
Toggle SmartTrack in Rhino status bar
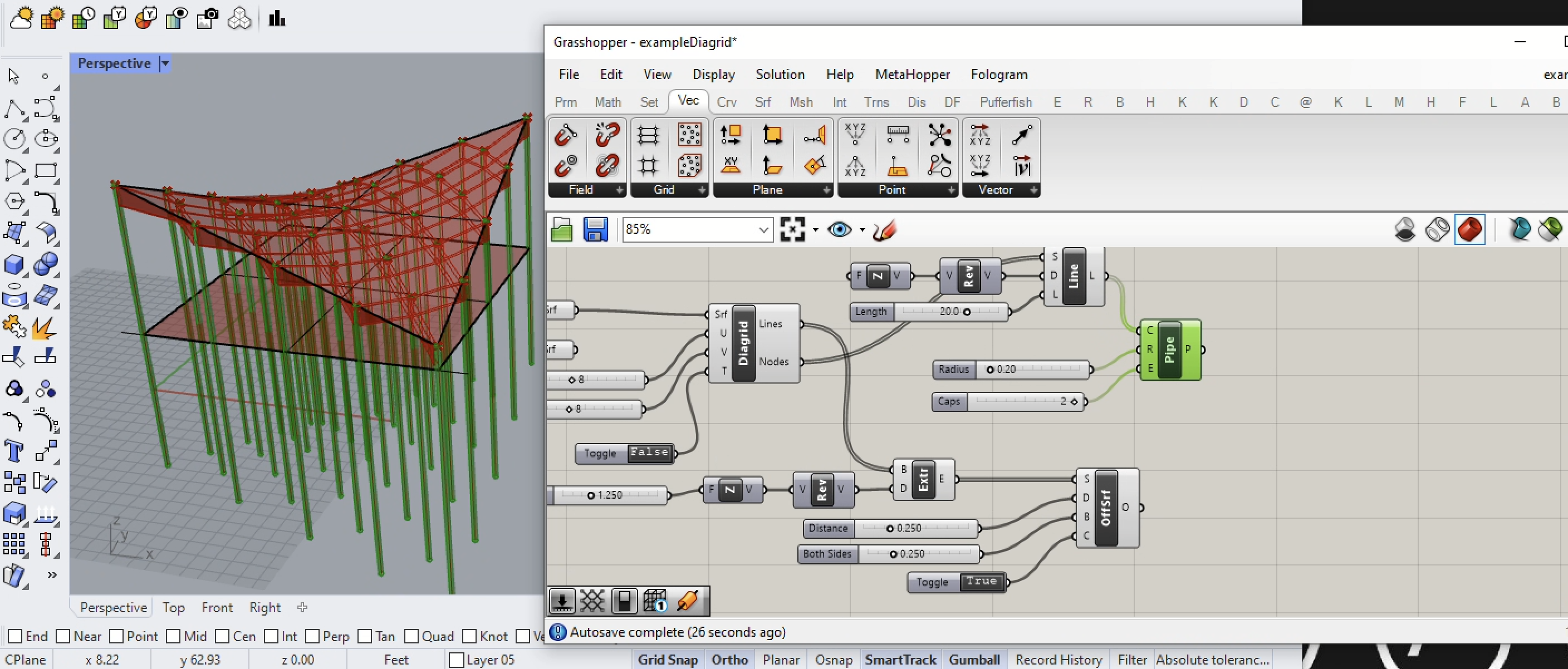pos(900,660)
